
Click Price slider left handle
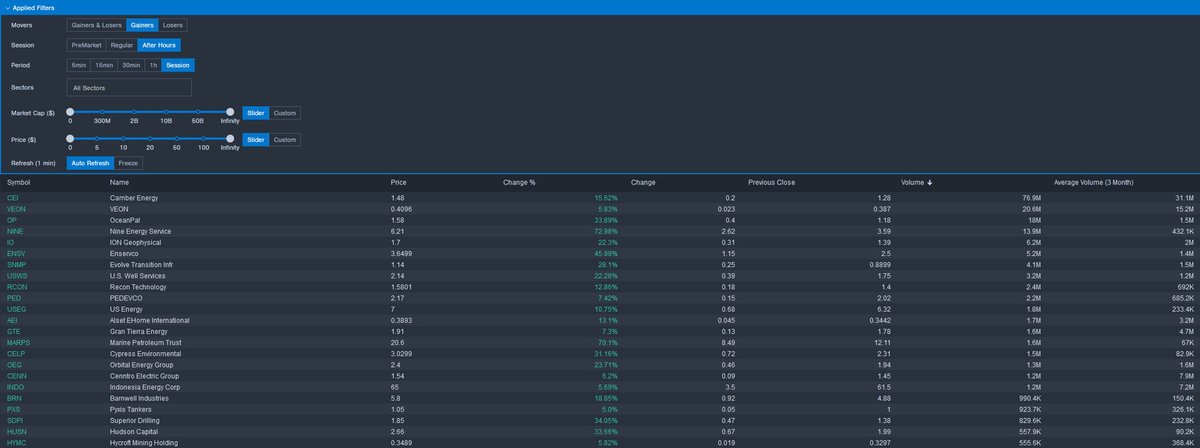click(70, 139)
